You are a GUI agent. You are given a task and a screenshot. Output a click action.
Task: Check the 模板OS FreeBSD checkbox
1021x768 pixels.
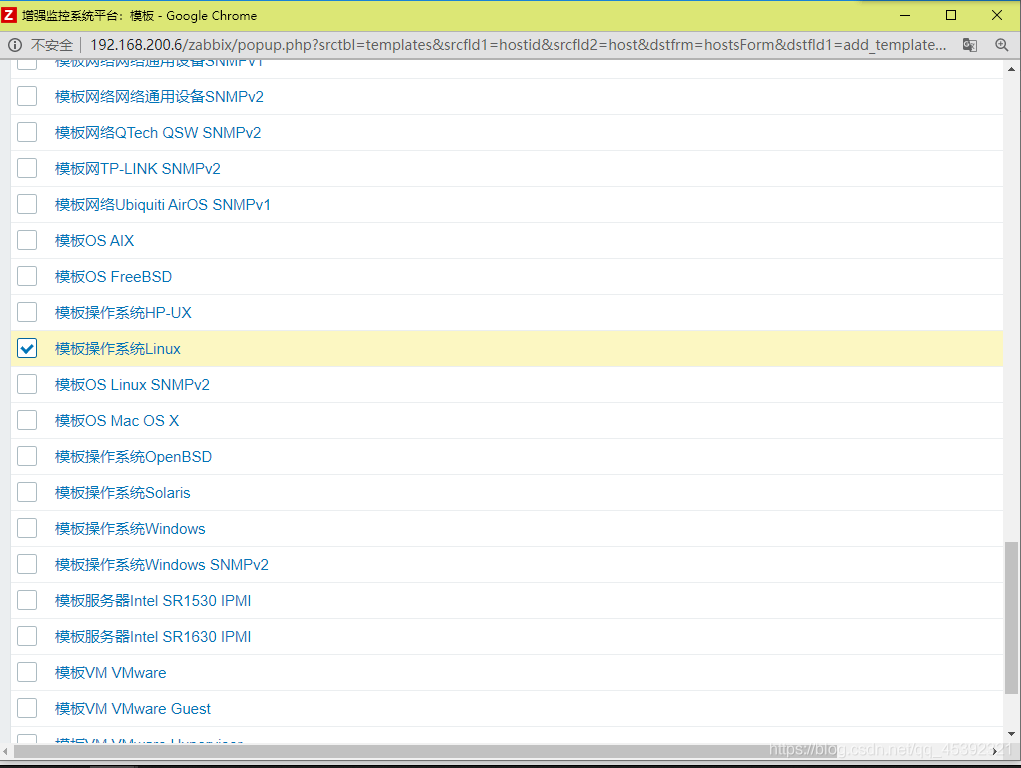(27, 276)
